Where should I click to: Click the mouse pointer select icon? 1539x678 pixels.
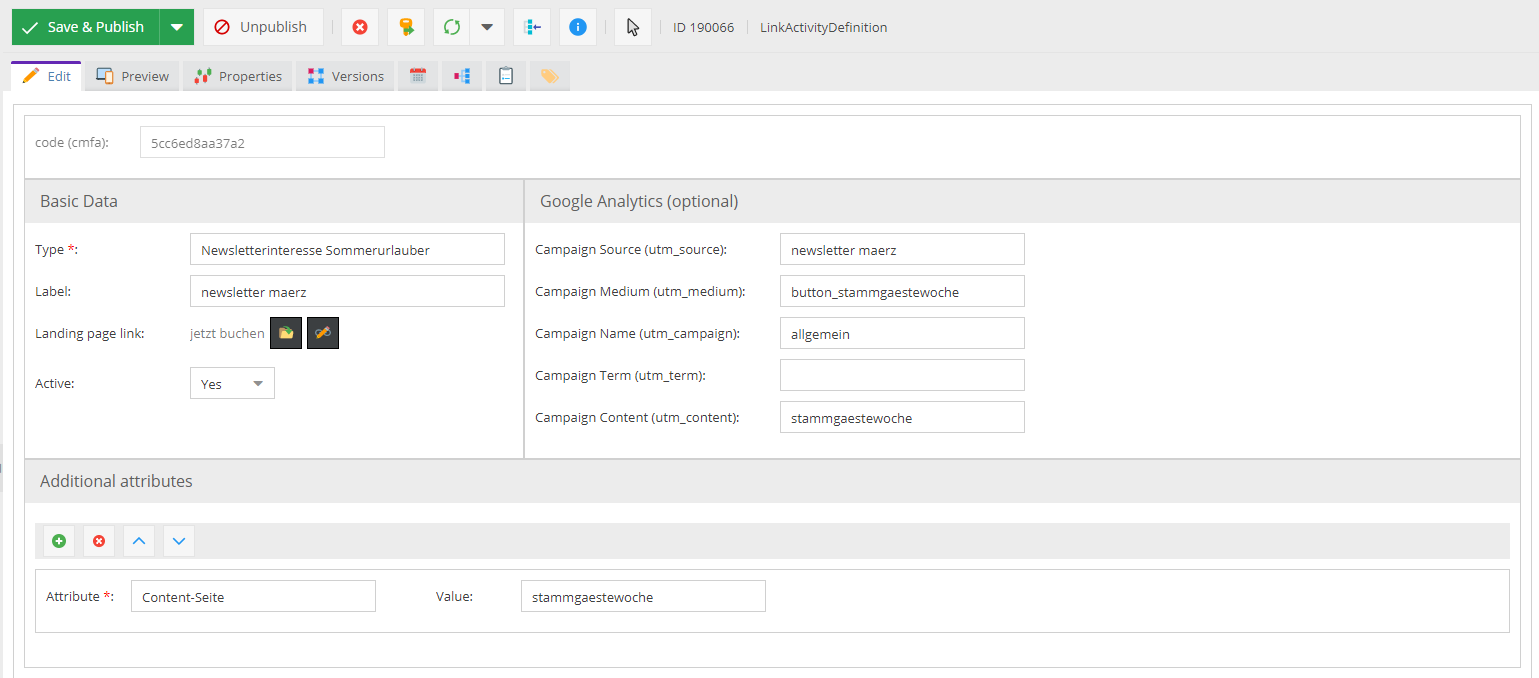(632, 27)
